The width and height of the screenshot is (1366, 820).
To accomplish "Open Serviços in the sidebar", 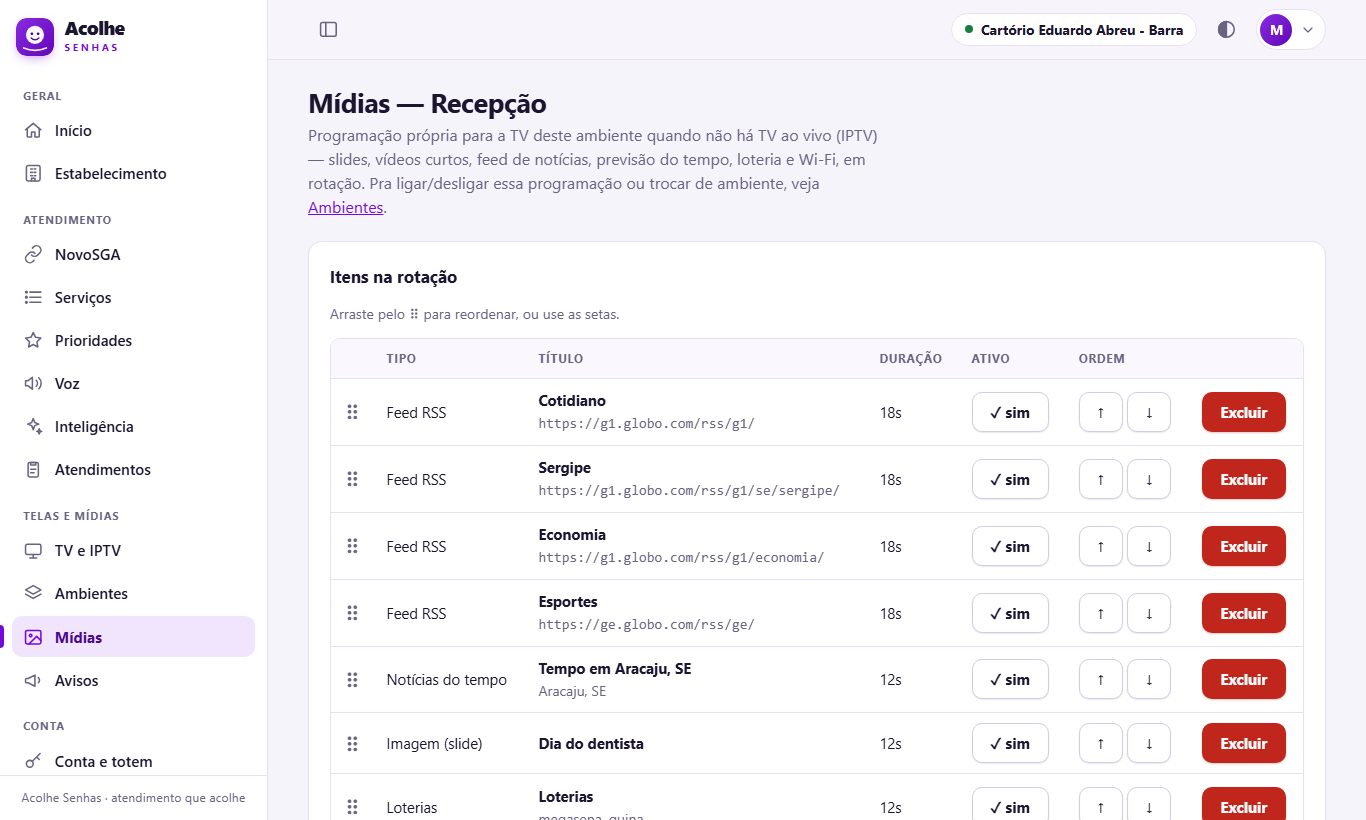I will point(133,298).
